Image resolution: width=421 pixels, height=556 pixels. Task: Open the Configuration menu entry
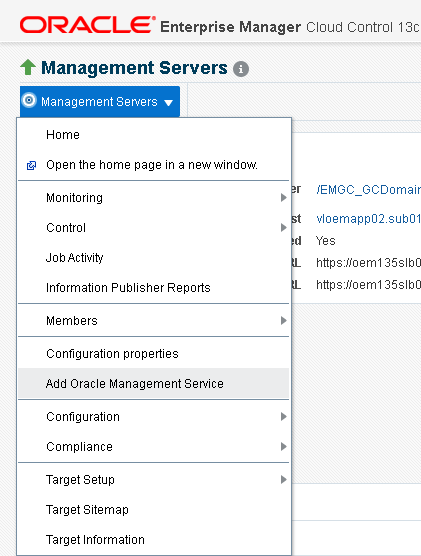pos(154,416)
